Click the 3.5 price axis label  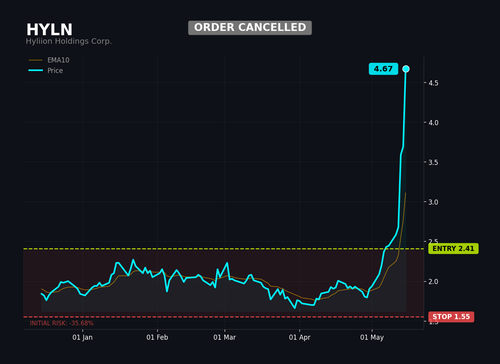pyautogui.click(x=433, y=162)
